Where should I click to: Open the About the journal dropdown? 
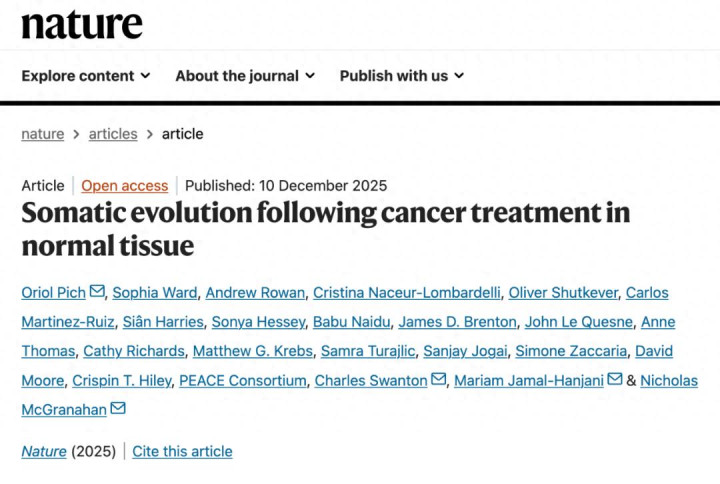[x=245, y=76]
